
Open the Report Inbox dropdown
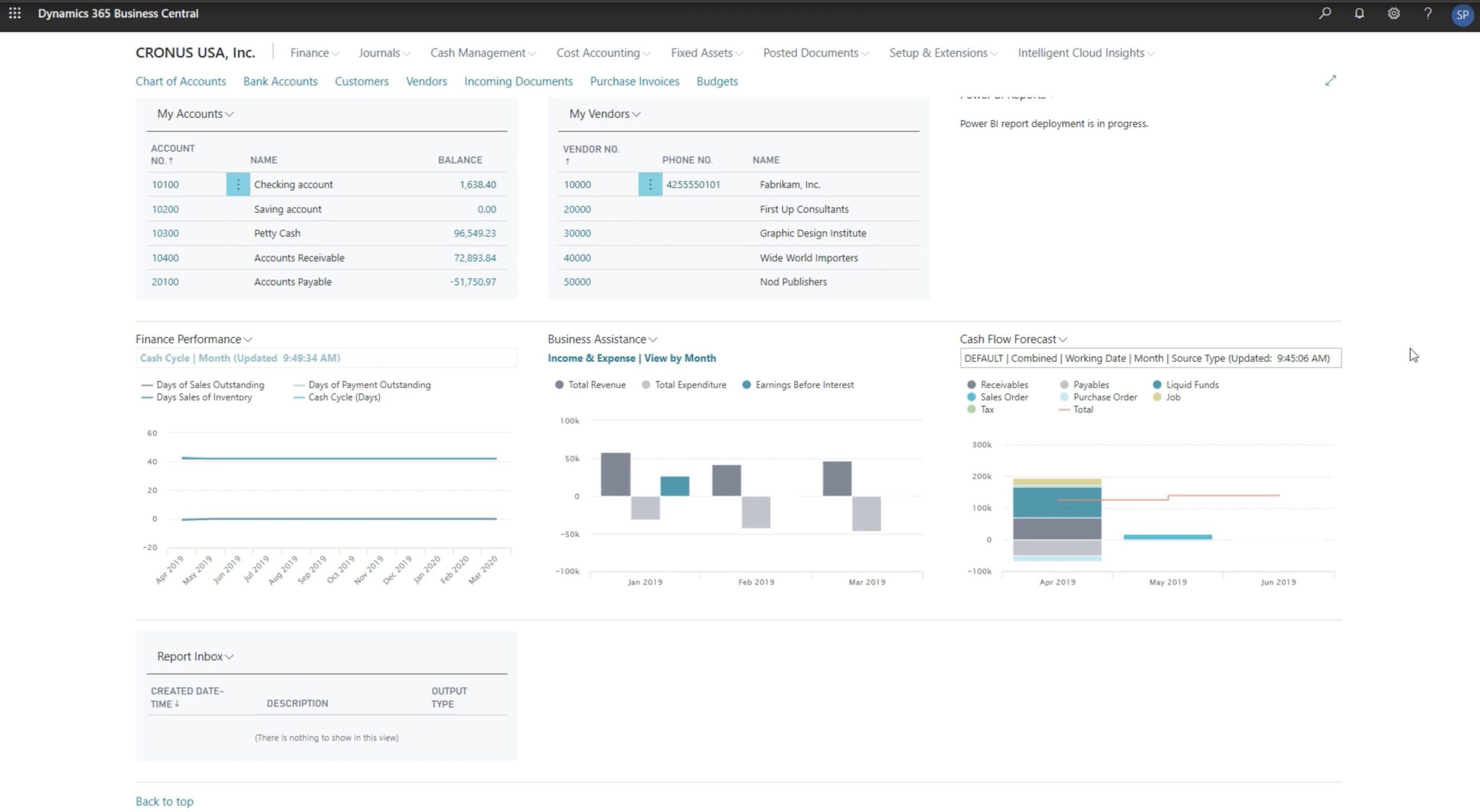[x=195, y=657]
